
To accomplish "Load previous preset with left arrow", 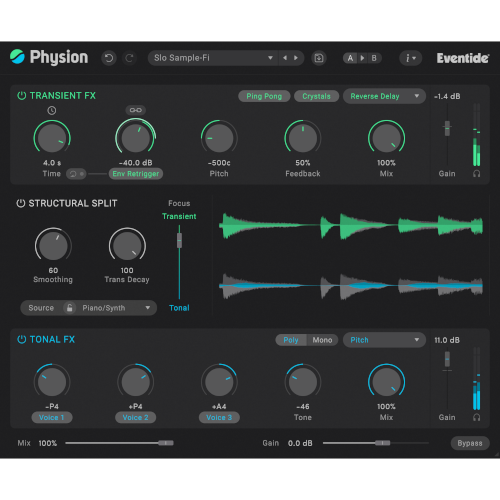I will pyautogui.click(x=285, y=58).
